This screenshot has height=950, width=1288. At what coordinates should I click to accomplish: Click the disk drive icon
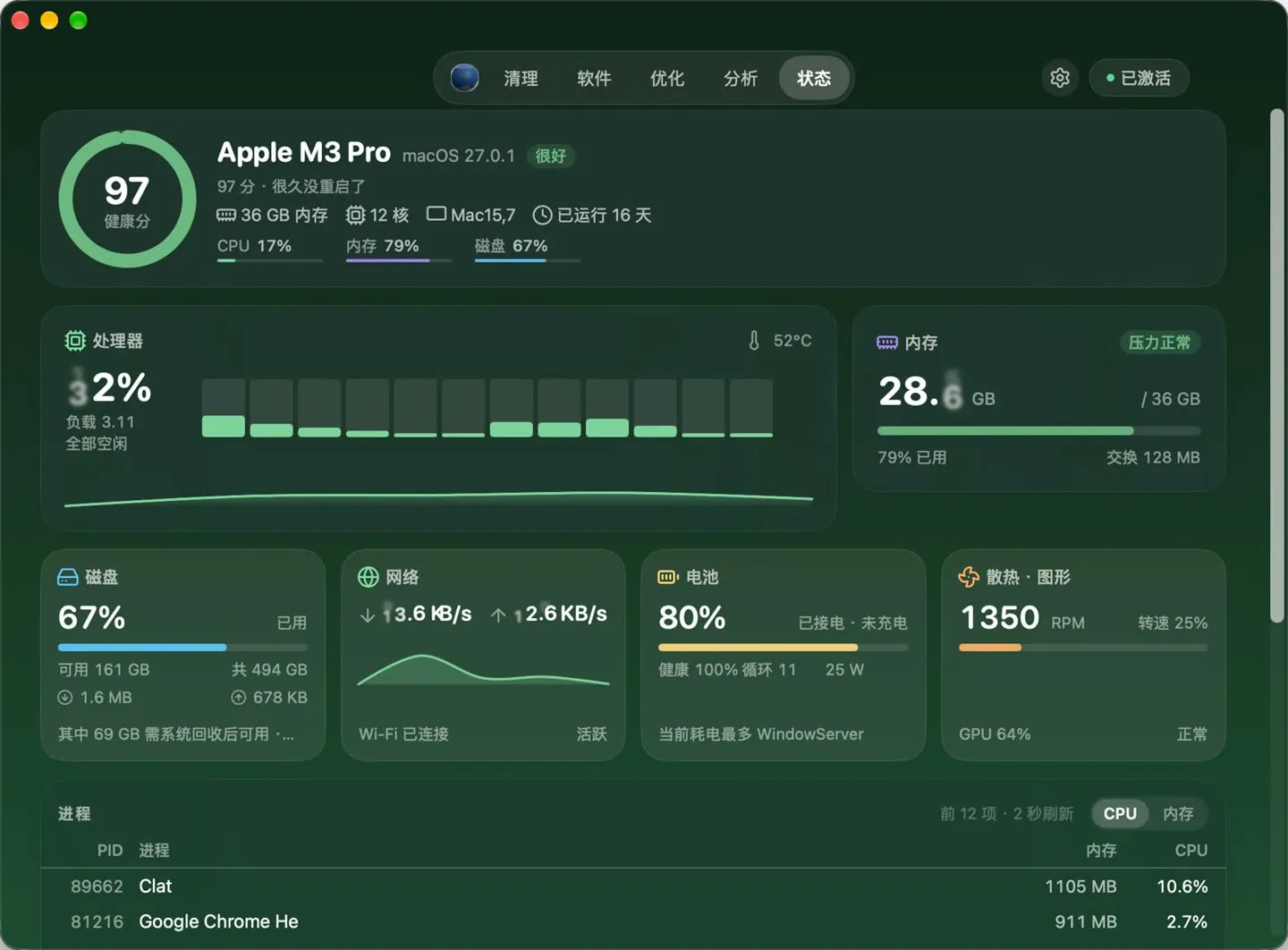pos(68,577)
